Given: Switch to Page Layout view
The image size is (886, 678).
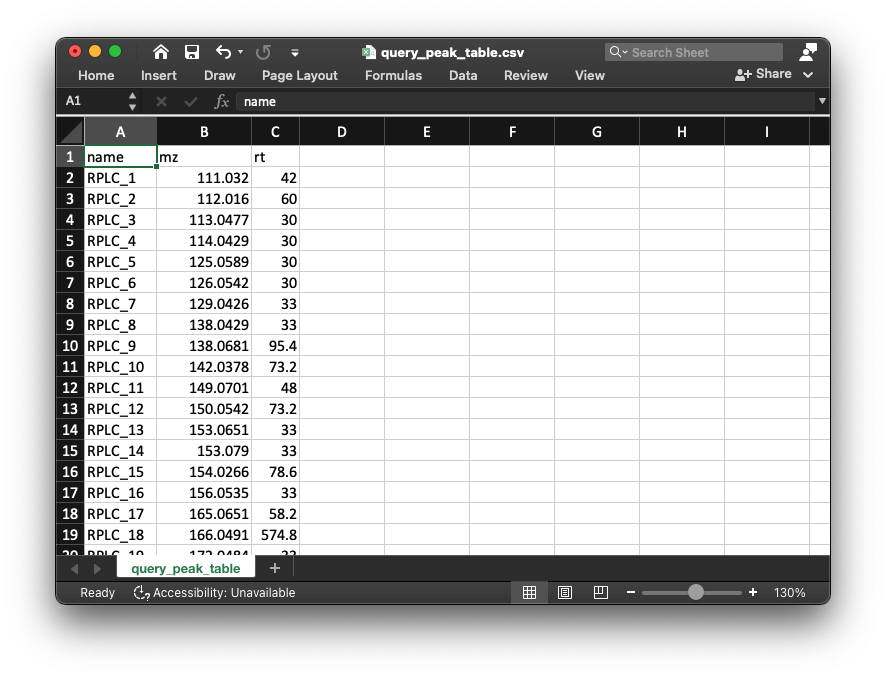Looking at the screenshot, I should click(x=565, y=592).
